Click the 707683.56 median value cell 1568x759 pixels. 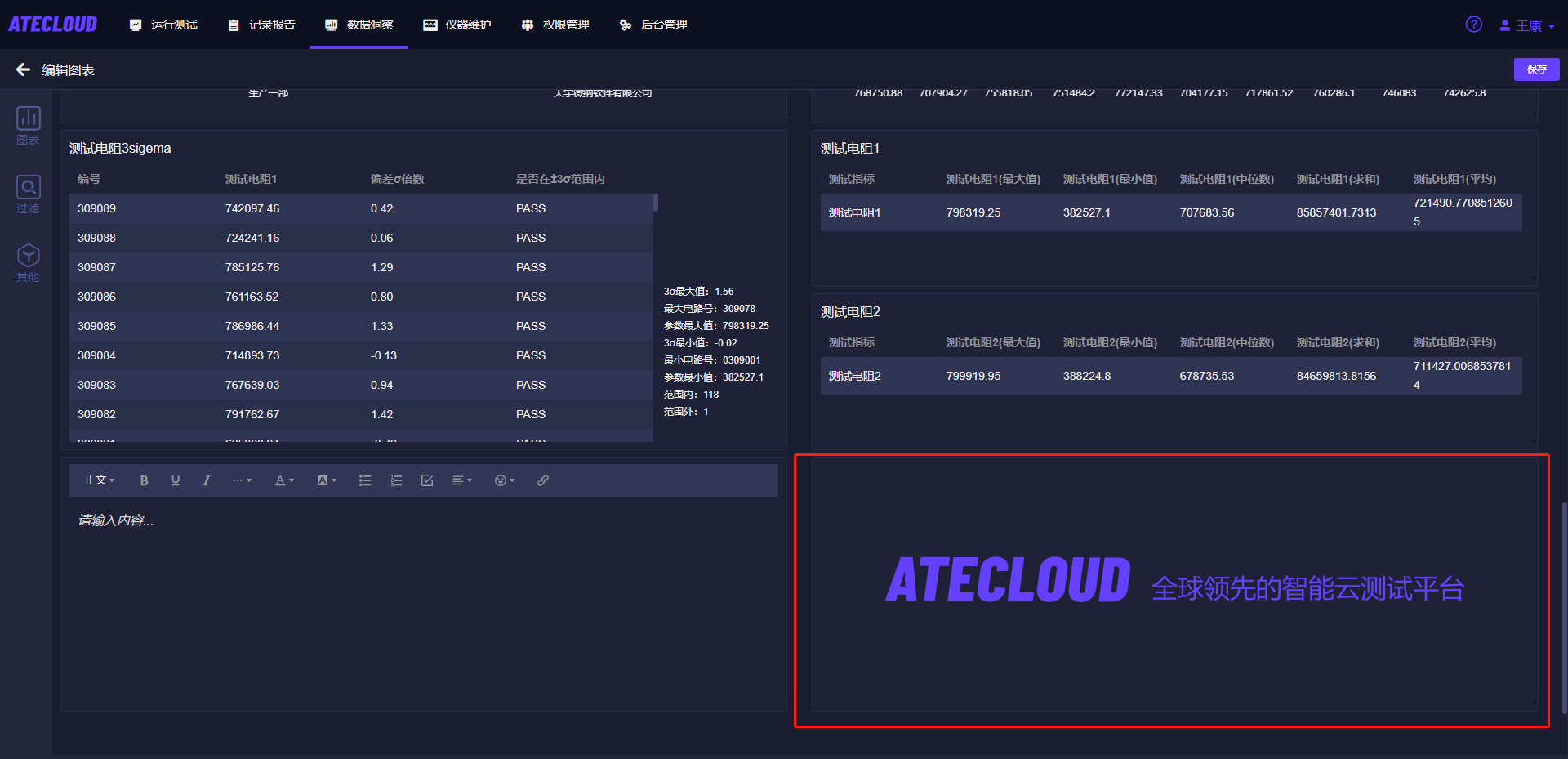click(1207, 212)
